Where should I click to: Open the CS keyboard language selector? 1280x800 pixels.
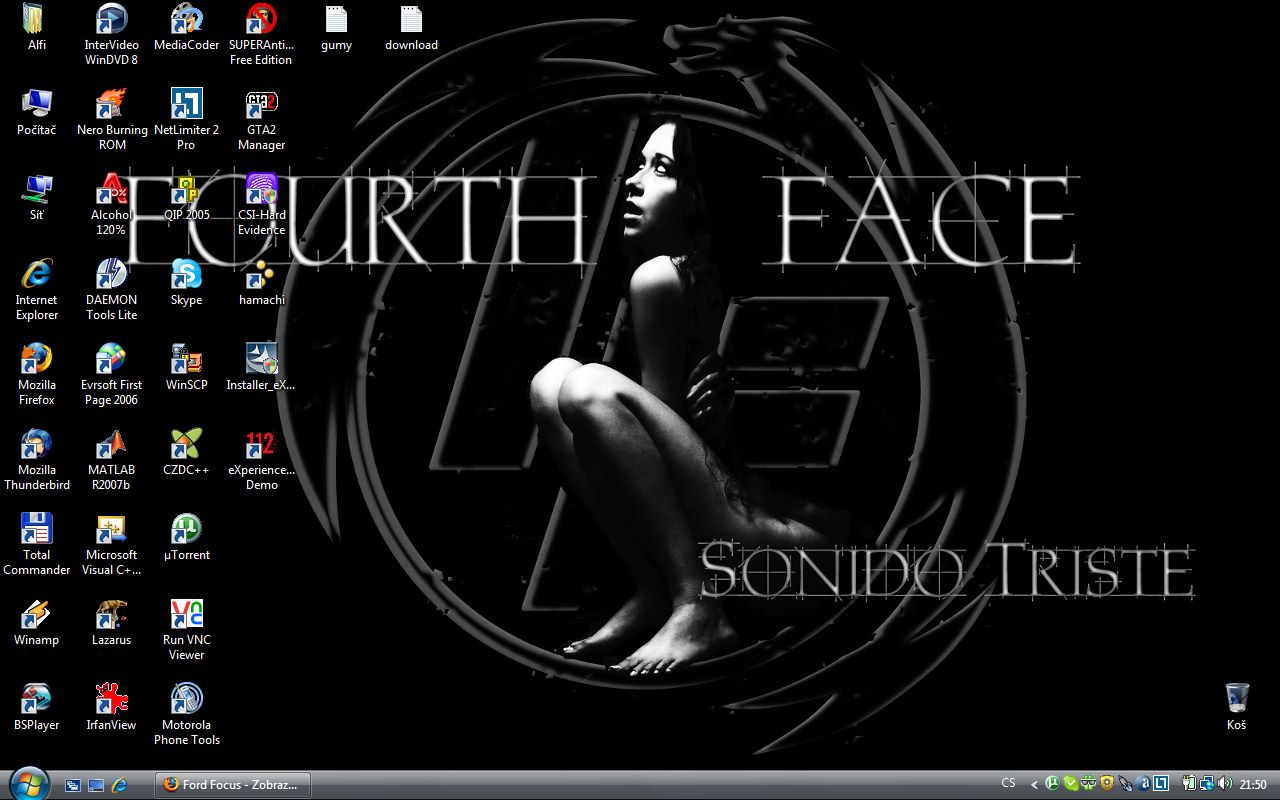tap(1008, 784)
